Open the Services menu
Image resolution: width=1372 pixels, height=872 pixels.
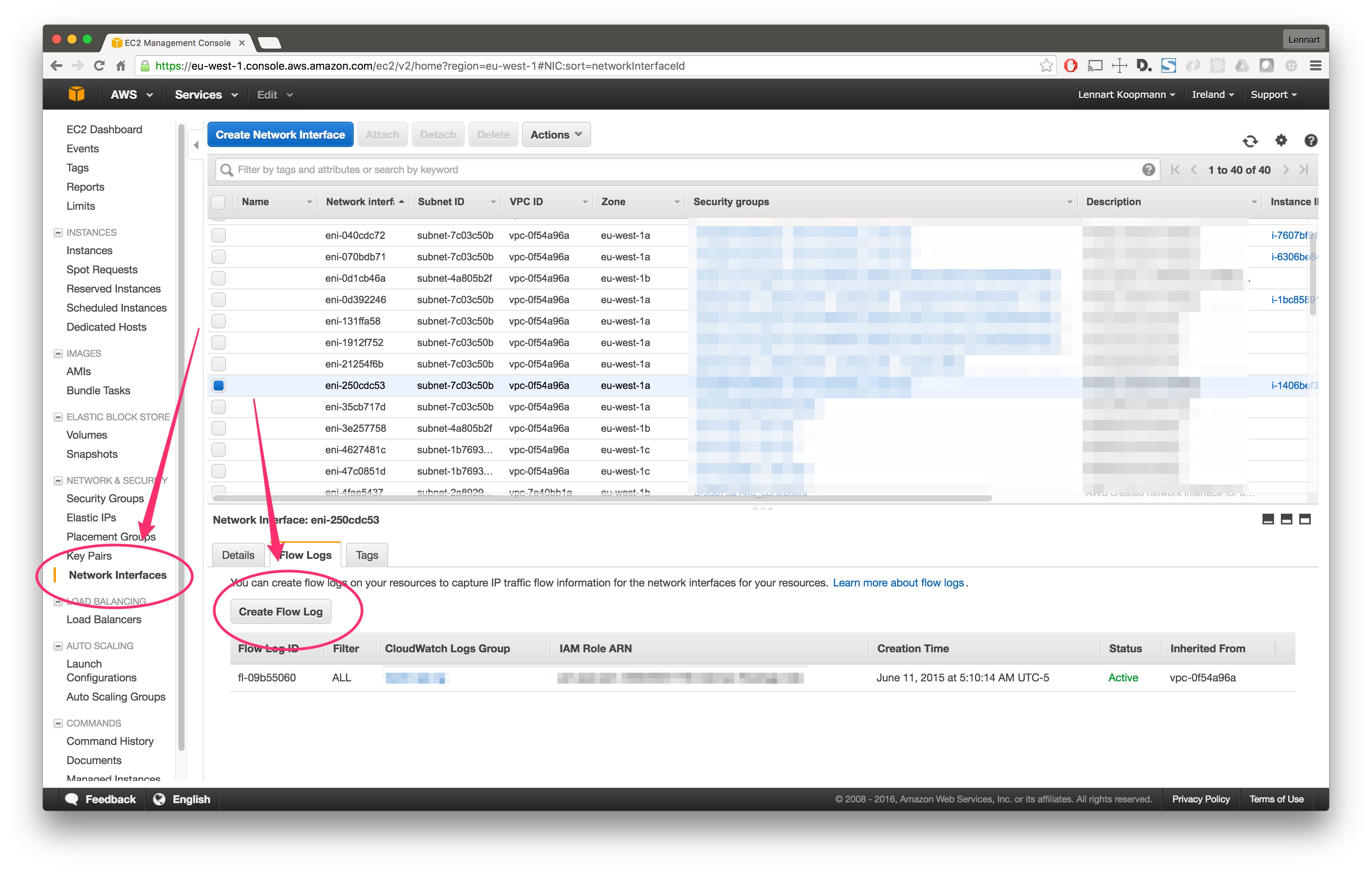(206, 95)
